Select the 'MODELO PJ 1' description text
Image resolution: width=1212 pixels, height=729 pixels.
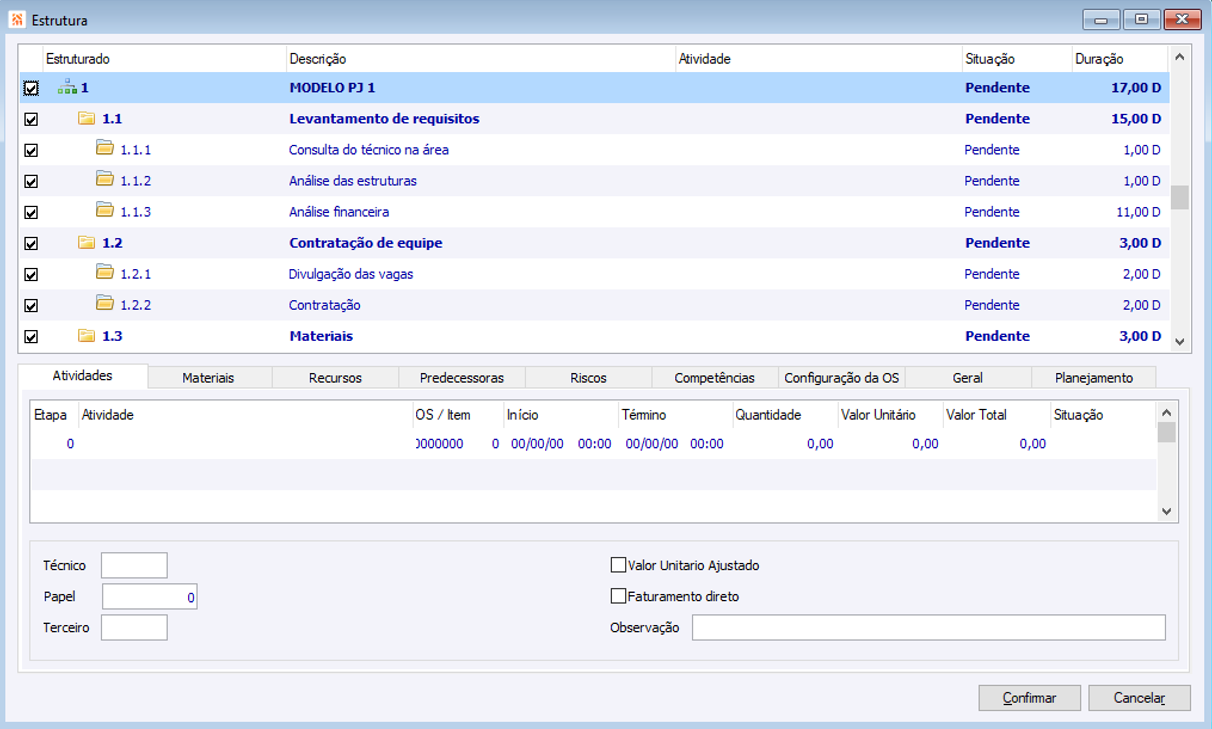(x=332, y=88)
